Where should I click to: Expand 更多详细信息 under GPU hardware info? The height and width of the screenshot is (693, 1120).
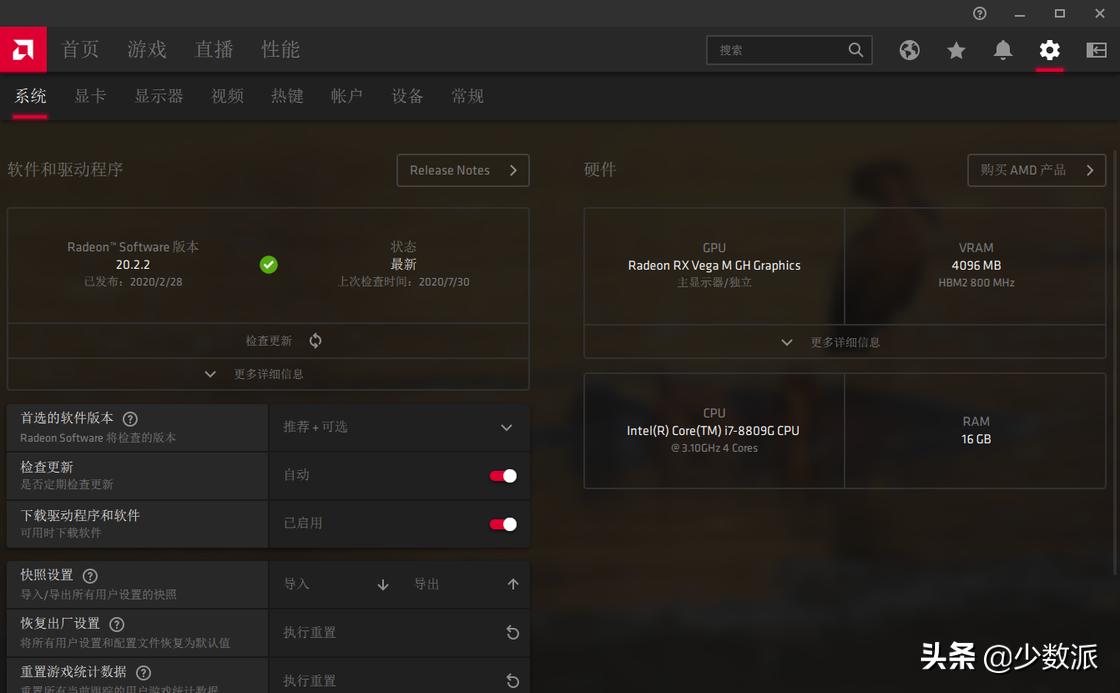point(845,341)
